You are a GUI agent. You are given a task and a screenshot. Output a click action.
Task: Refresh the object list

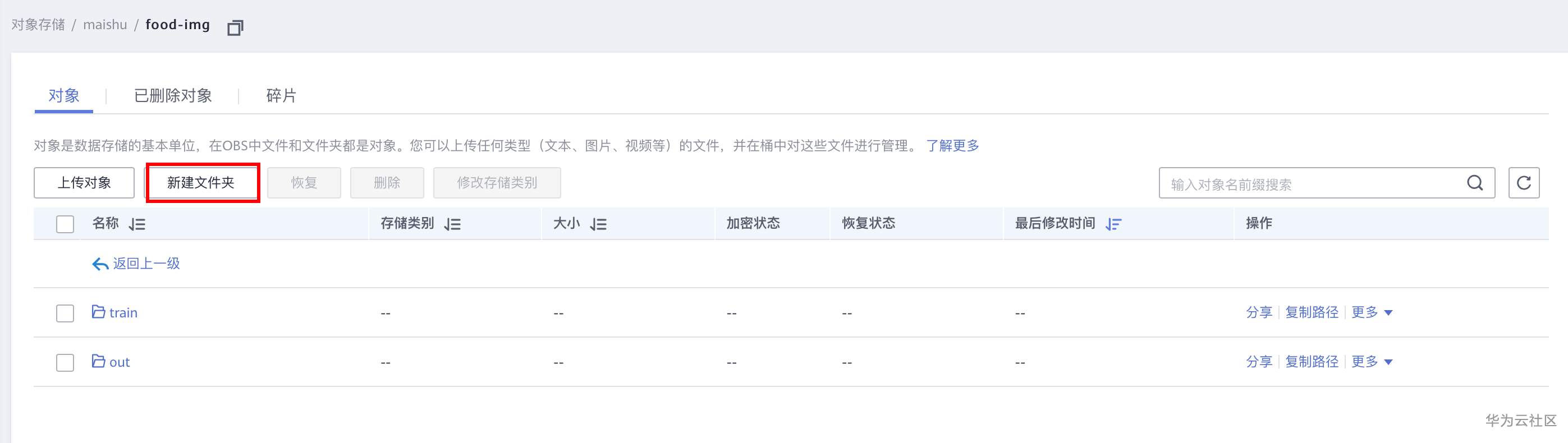click(x=1524, y=183)
